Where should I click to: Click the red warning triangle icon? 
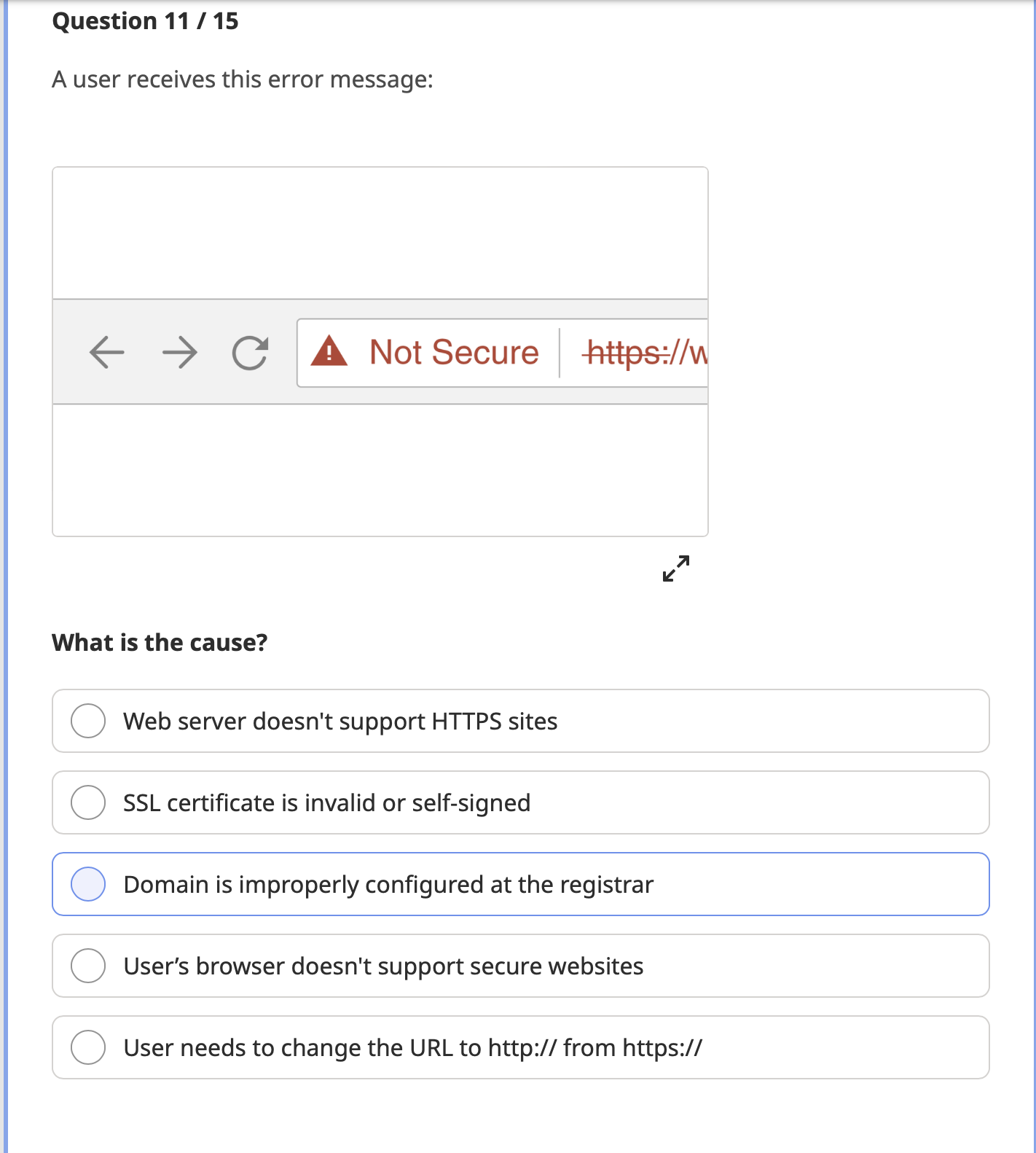pos(329,352)
